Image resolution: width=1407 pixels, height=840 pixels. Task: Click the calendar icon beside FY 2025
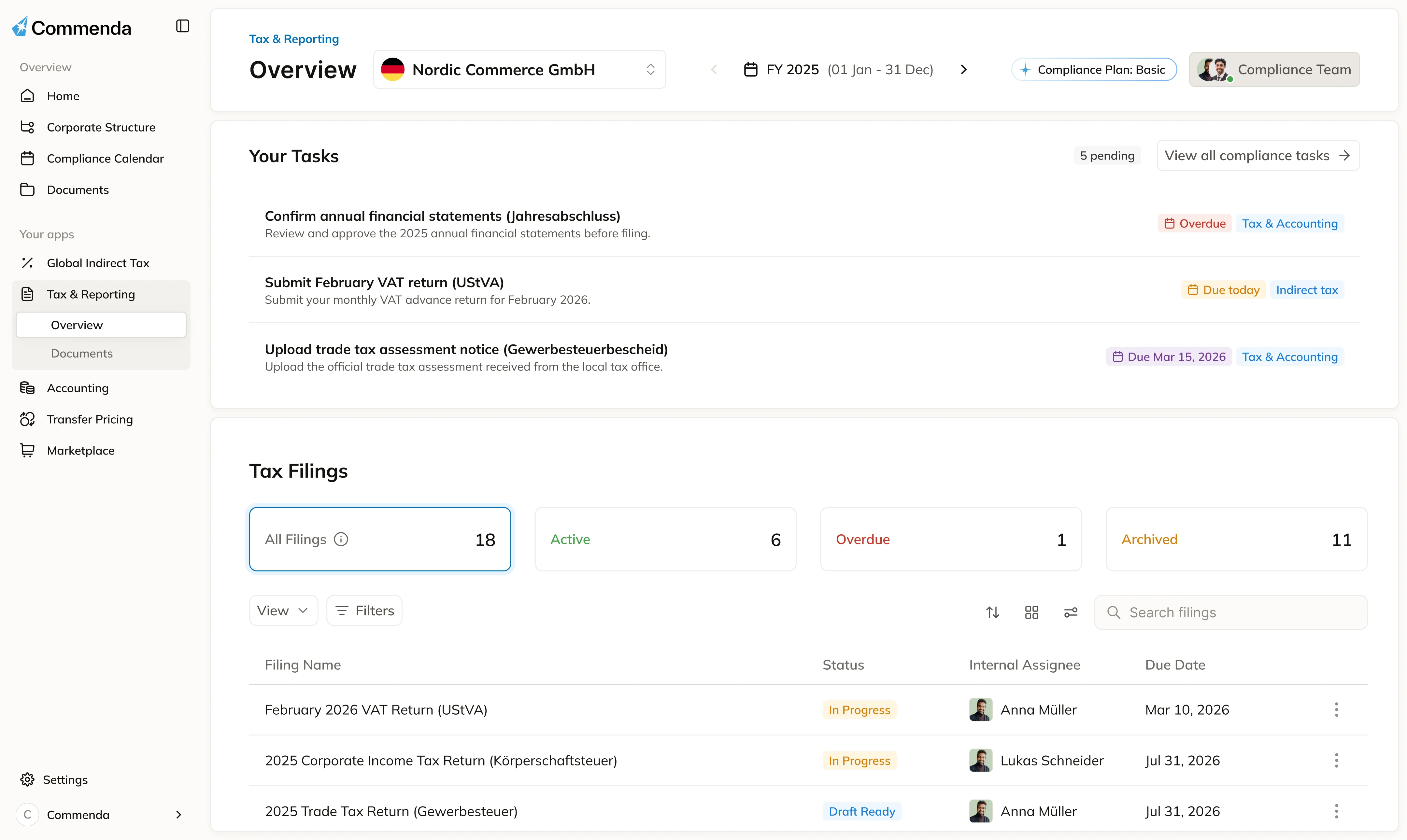click(750, 69)
